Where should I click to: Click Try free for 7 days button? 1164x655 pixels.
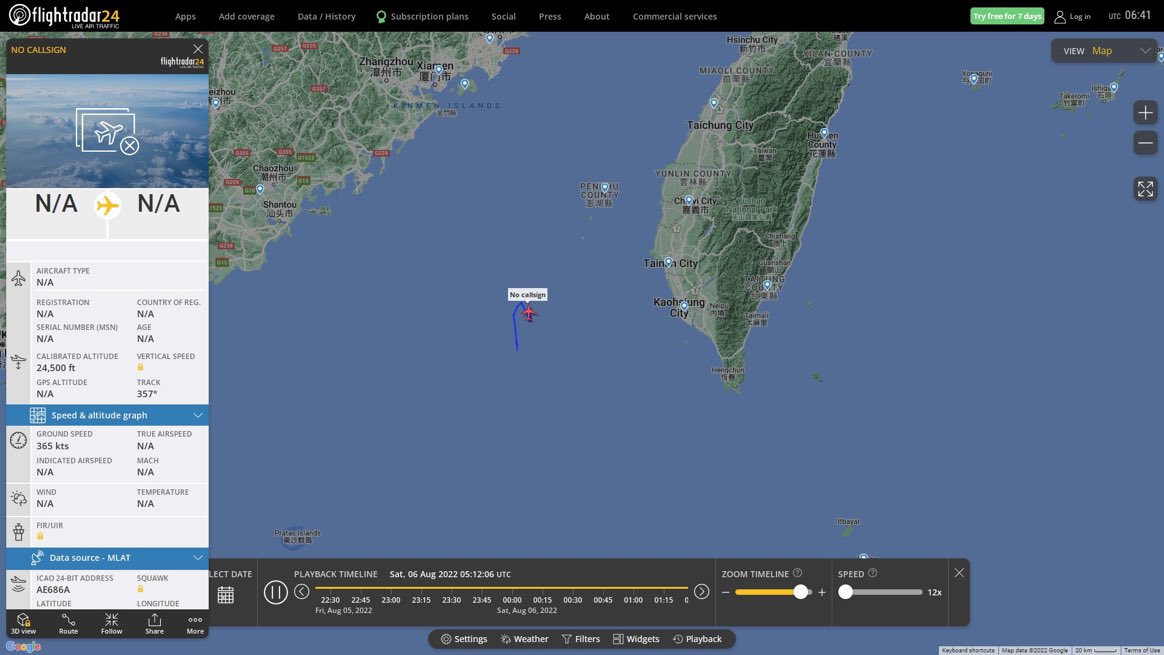tap(1007, 16)
